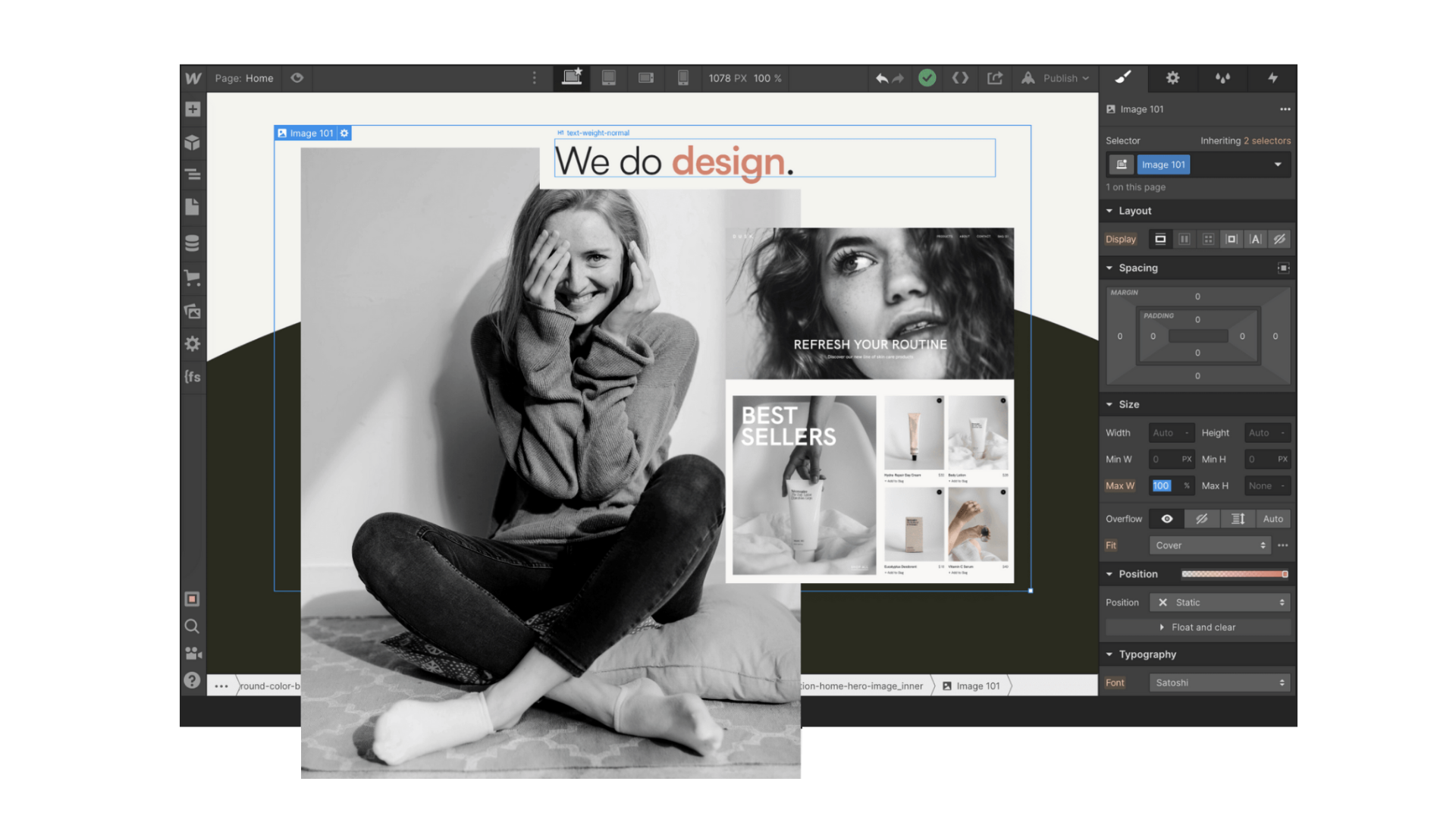Click Image 101 in breadcrumb bar
The image size is (1456, 819).
tap(971, 686)
